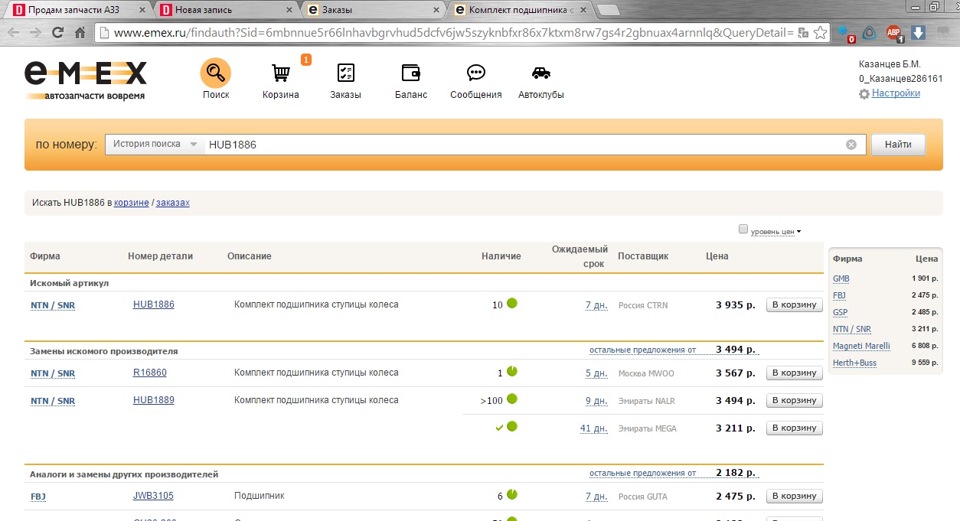Image resolution: width=960 pixels, height=521 pixels.
Task: Open the Баланс wallet icon
Action: (x=411, y=73)
